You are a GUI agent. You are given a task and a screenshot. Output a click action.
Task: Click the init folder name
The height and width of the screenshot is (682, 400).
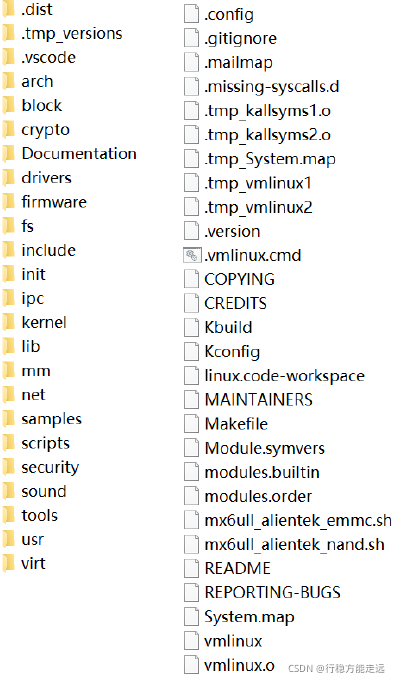pyautogui.click(x=33, y=274)
